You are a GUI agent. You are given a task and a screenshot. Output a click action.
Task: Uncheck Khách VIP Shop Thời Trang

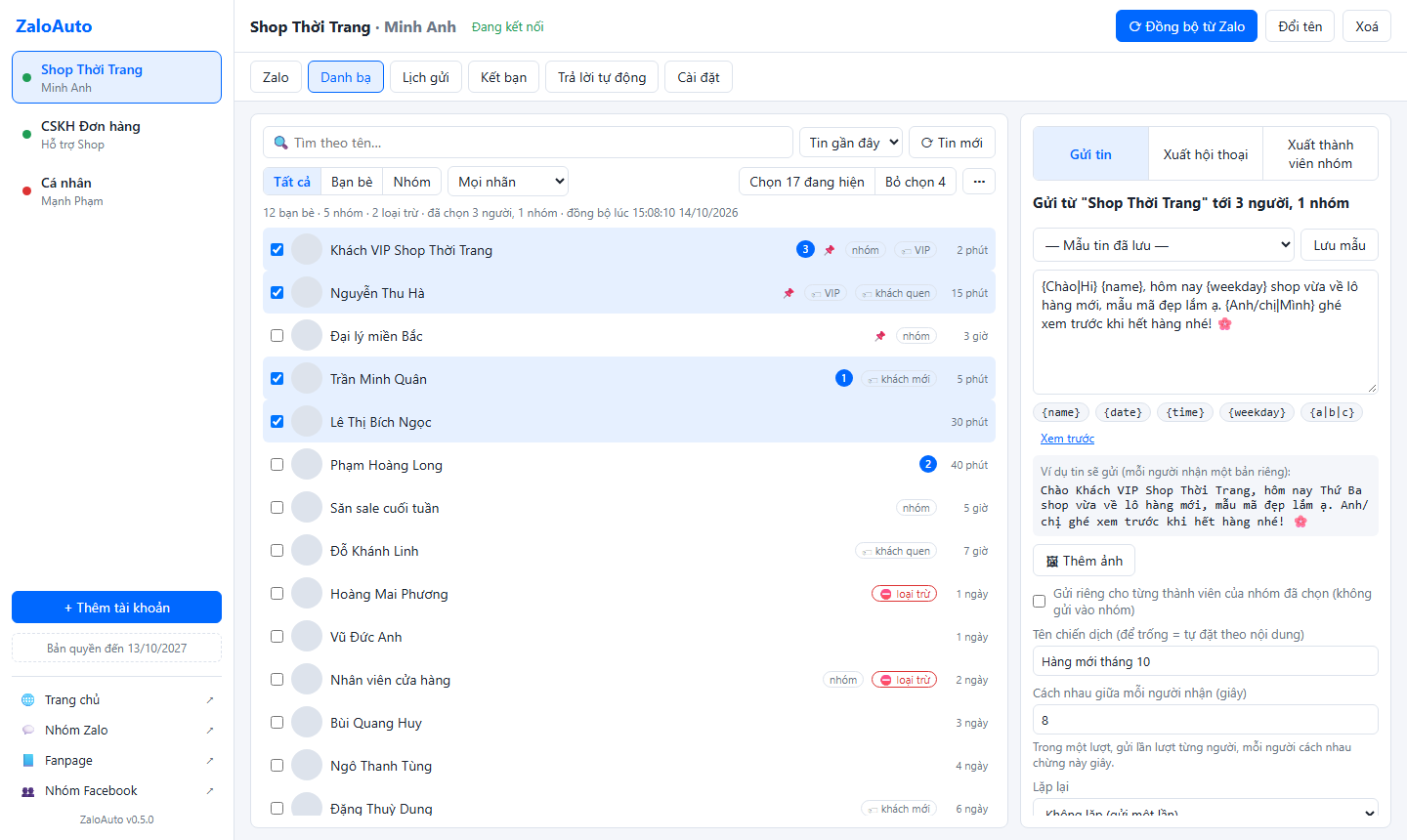pos(277,250)
